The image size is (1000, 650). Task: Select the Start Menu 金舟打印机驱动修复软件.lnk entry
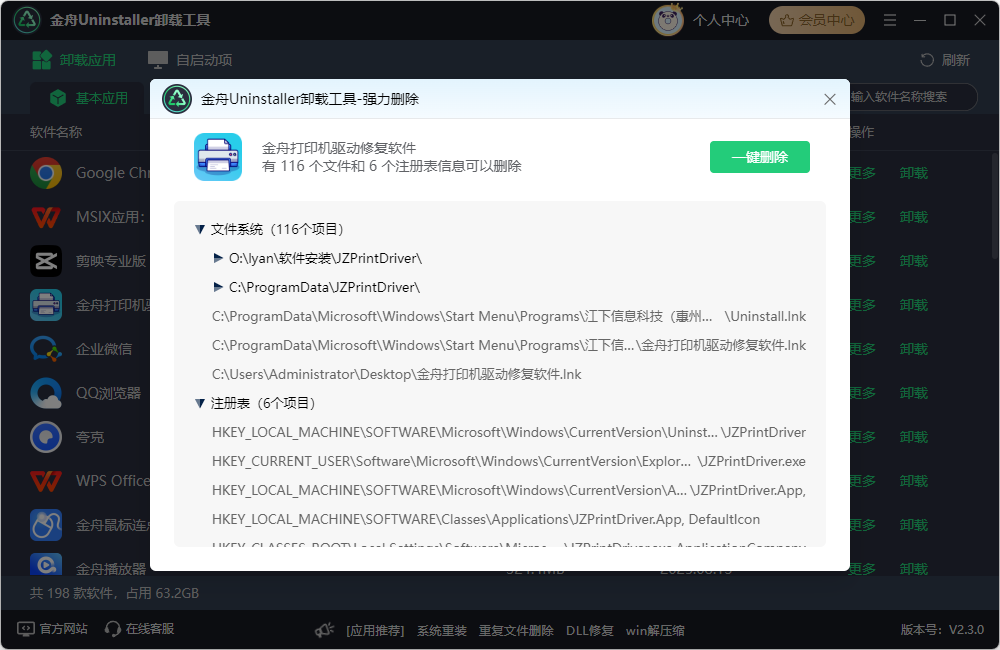(509, 345)
